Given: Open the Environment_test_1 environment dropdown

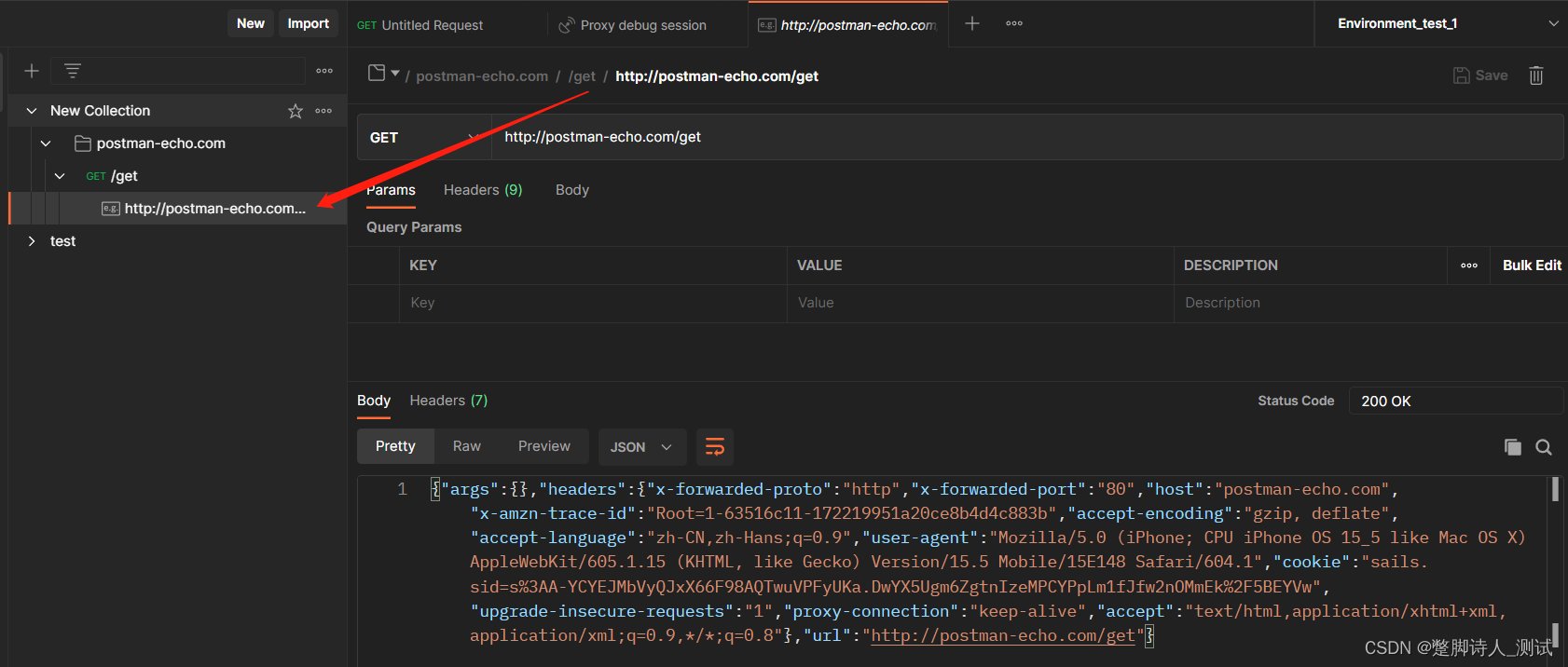Looking at the screenshot, I should point(1441,23).
